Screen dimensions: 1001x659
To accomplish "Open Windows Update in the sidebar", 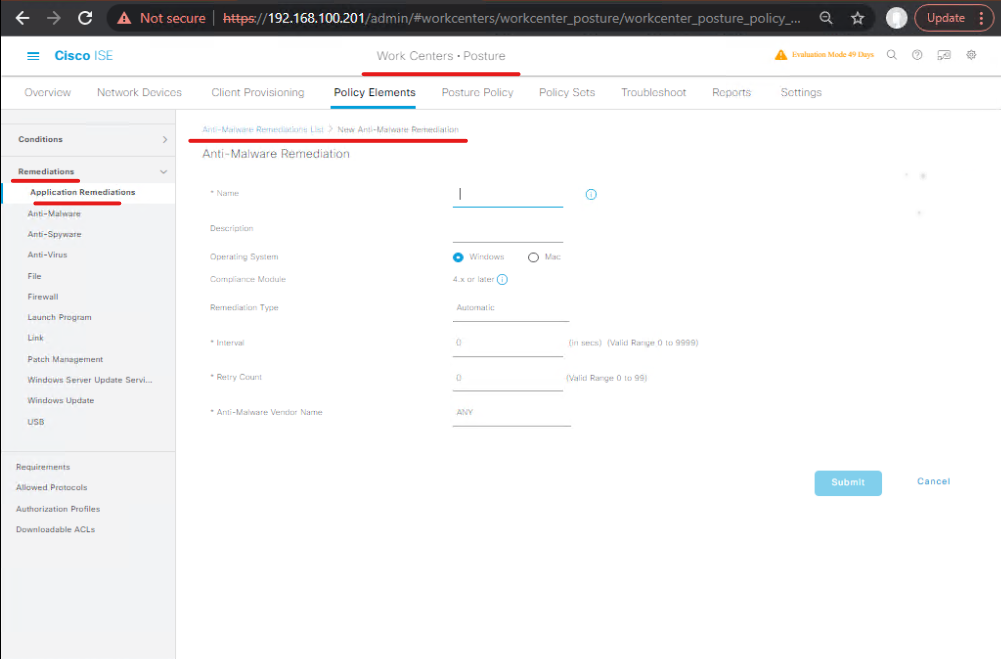I will pyautogui.click(x=61, y=400).
